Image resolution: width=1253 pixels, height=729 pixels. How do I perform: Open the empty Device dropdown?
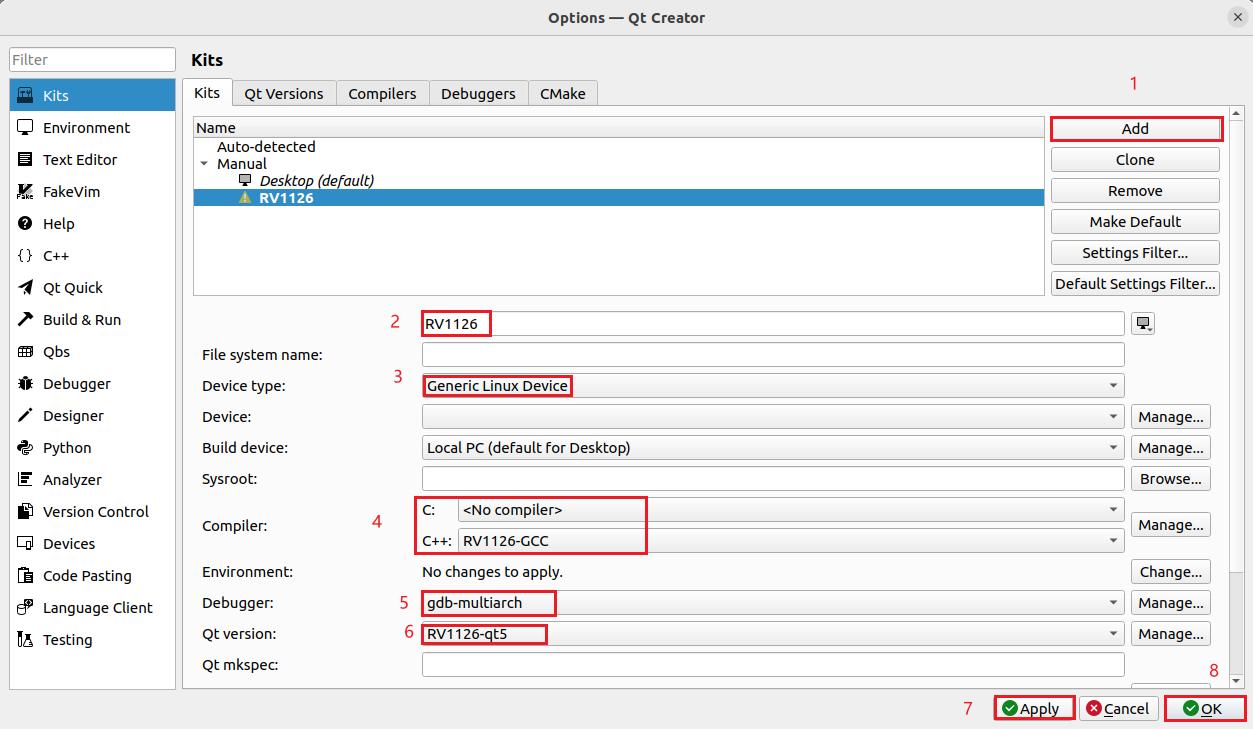[x=773, y=417]
